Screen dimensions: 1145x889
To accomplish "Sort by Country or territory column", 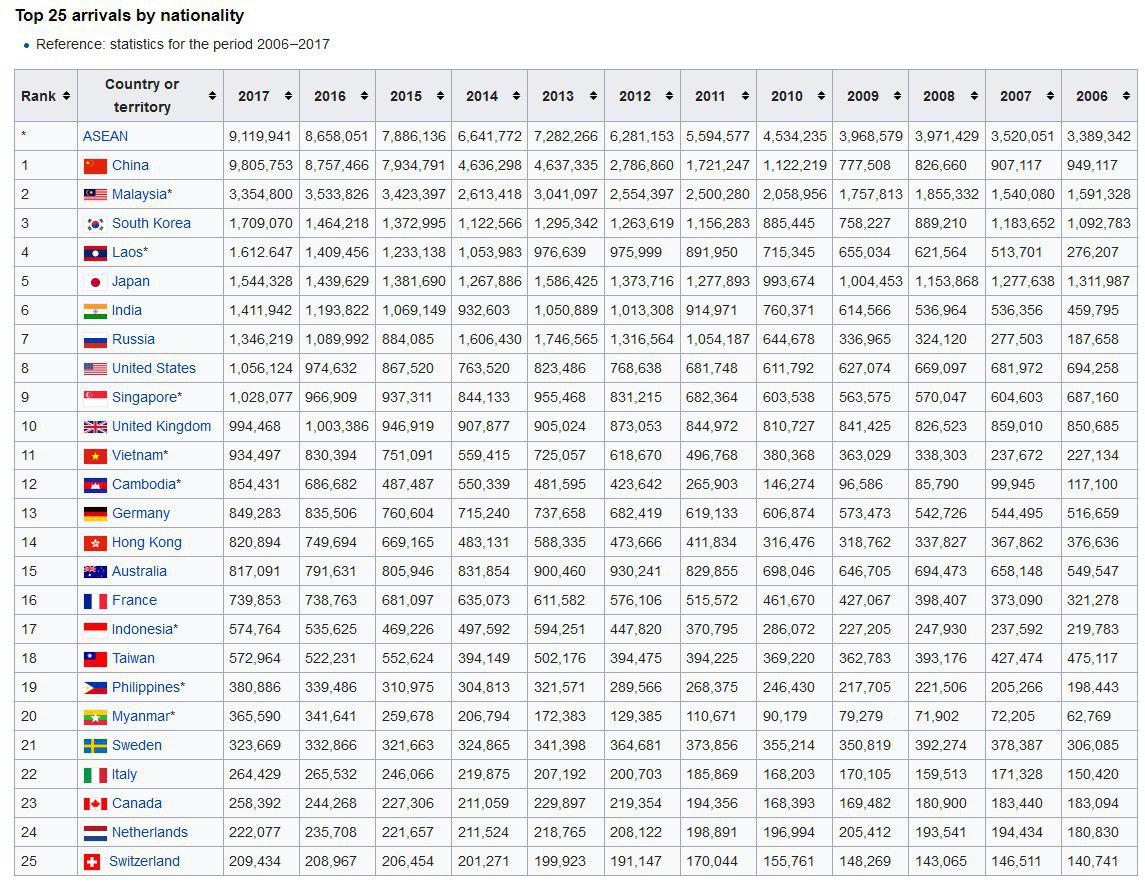I will [x=212, y=97].
